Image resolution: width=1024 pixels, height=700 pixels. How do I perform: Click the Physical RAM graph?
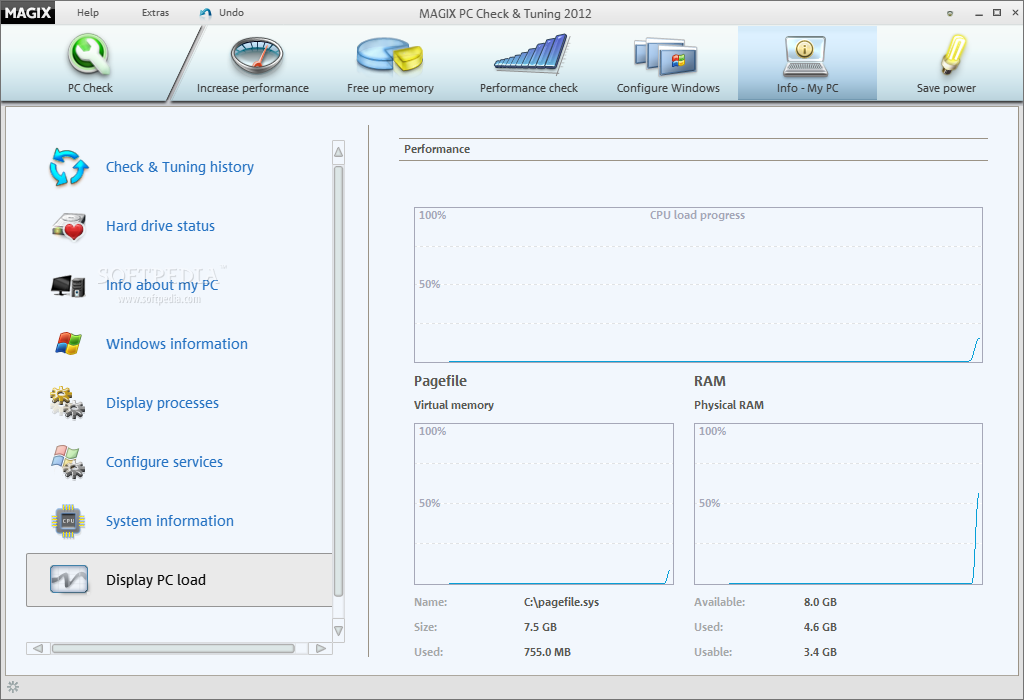tap(838, 504)
